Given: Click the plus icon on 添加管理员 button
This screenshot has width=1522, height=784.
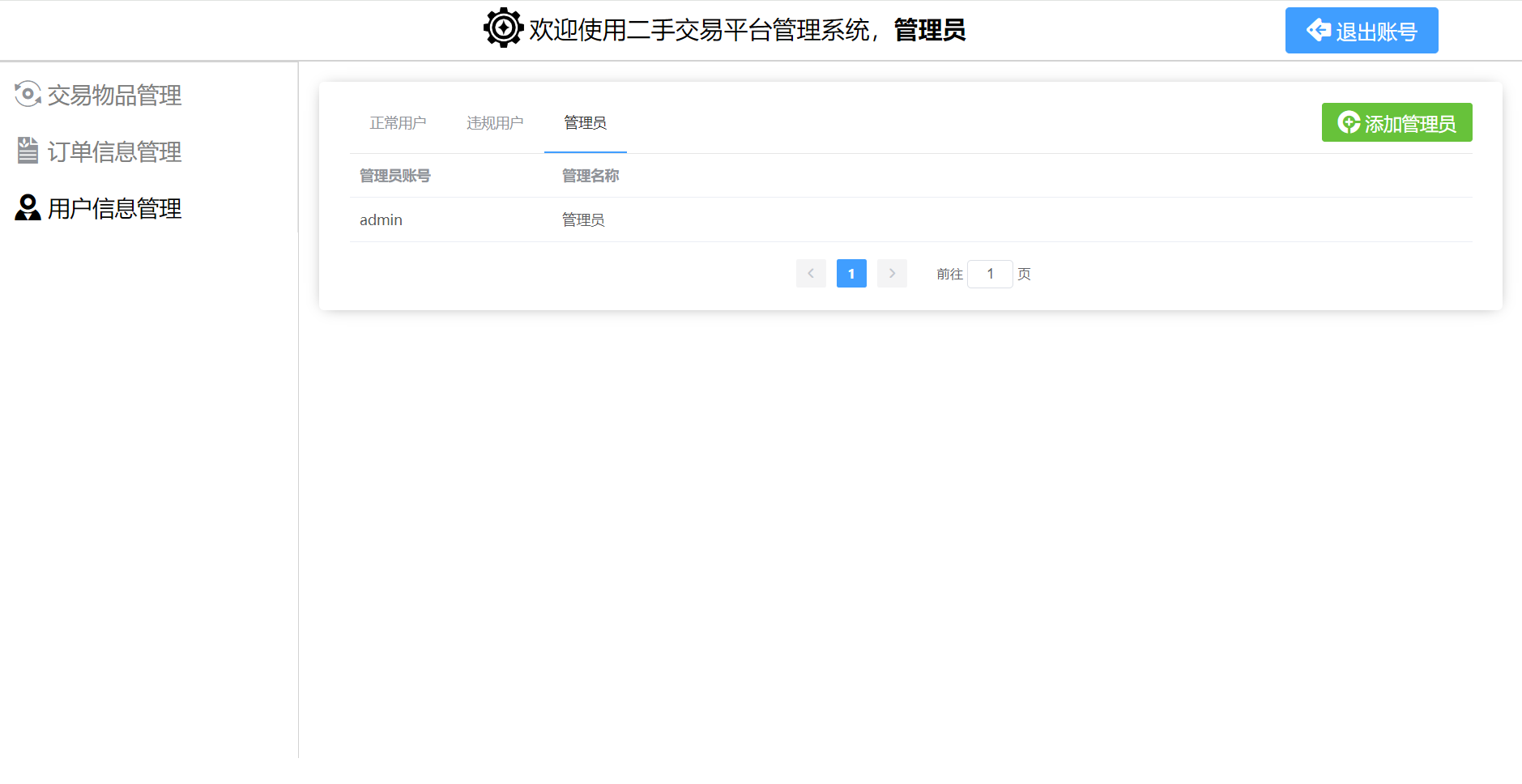Looking at the screenshot, I should (1348, 122).
